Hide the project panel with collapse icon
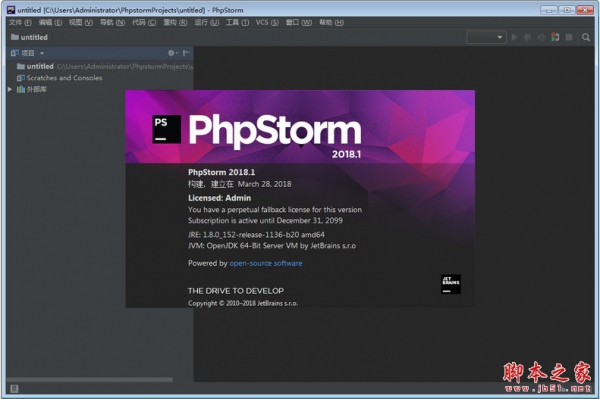This screenshot has width=600, height=399. pos(186,53)
